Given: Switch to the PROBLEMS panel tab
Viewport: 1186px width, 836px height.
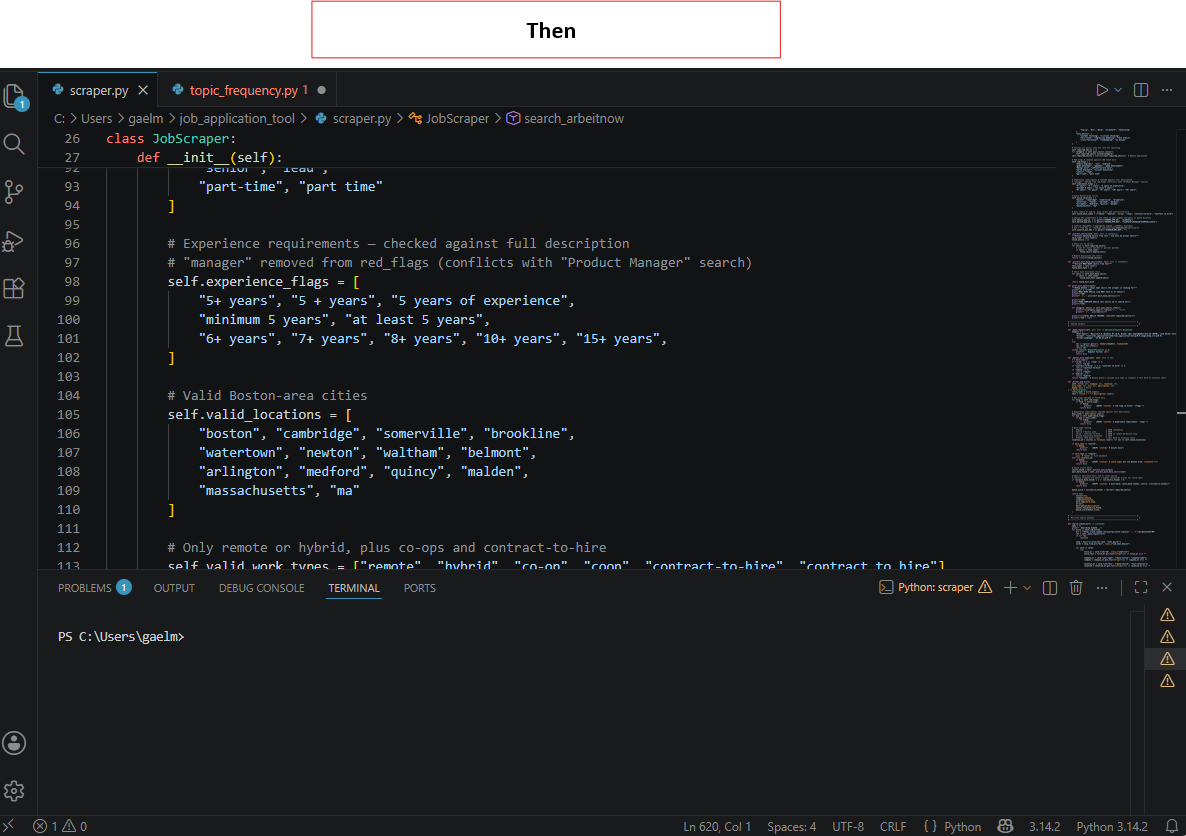Looking at the screenshot, I should 94,588.
